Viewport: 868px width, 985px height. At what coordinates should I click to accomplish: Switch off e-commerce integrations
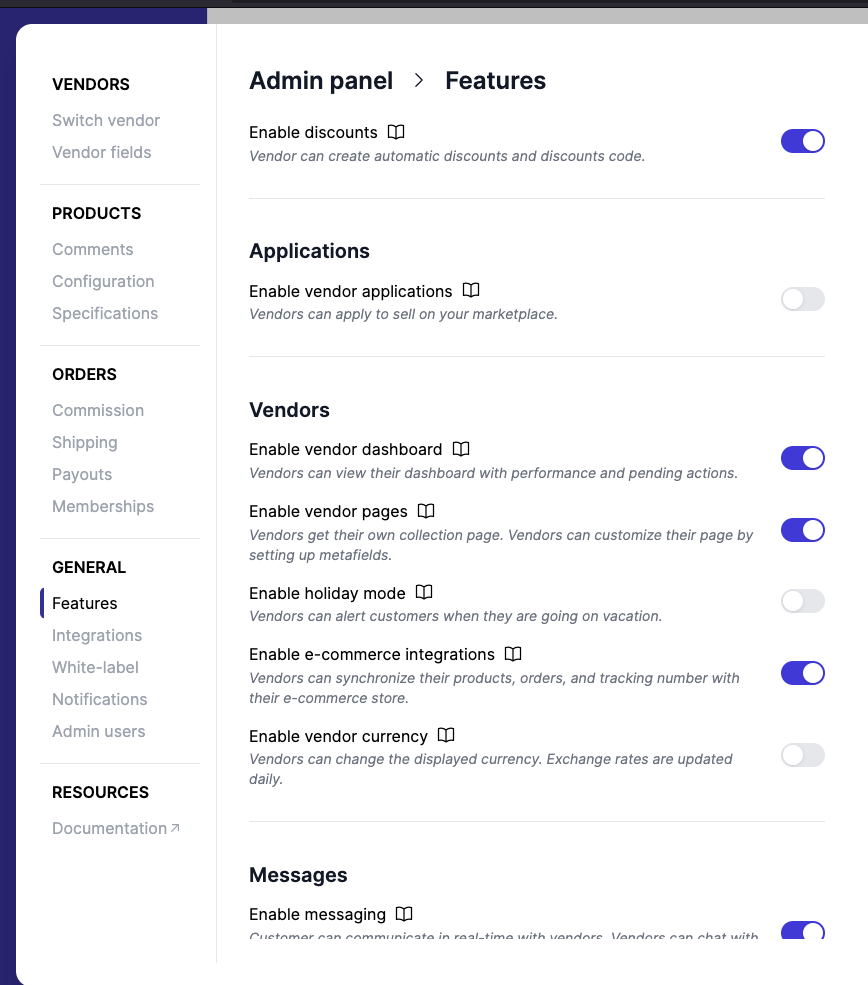[x=802, y=673]
